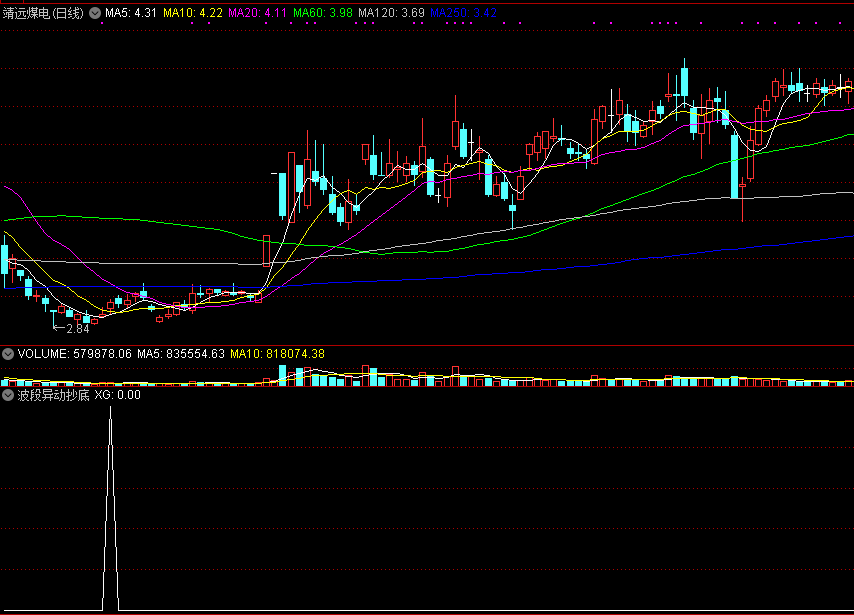The height and width of the screenshot is (615, 854).
Task: Click the 2.84 low price marker
Action: click(x=71, y=328)
